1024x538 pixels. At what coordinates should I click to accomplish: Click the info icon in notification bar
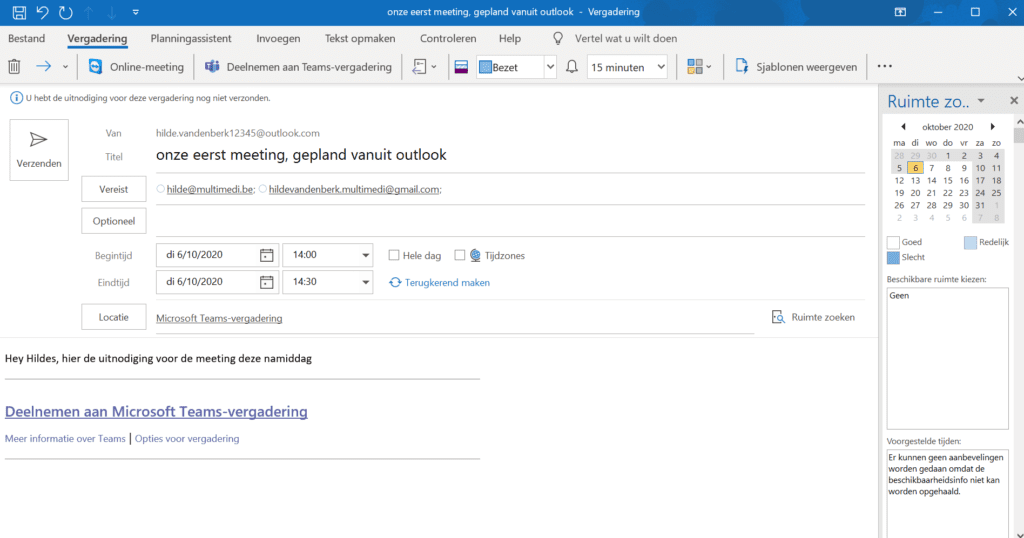click(16, 98)
